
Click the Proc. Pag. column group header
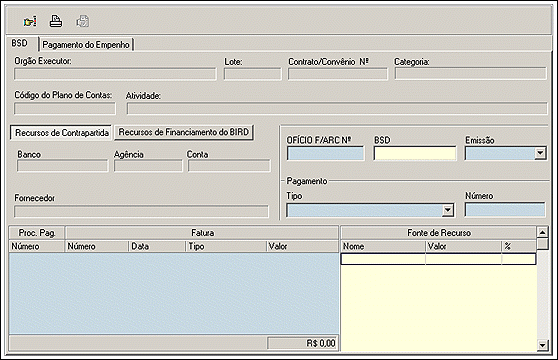37,233
